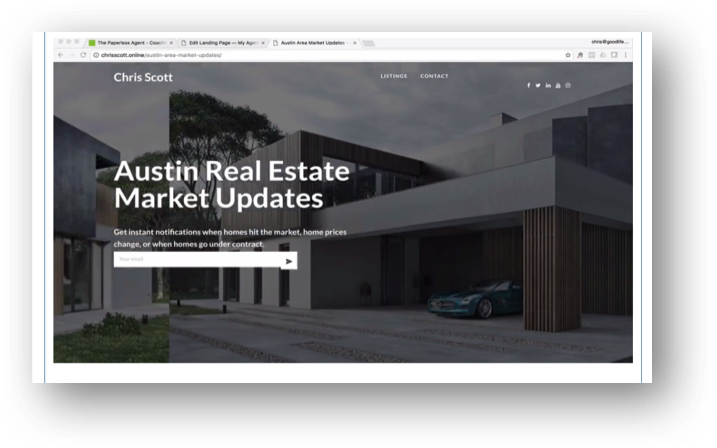Close the Austin Area Market Updates tab

point(354,43)
